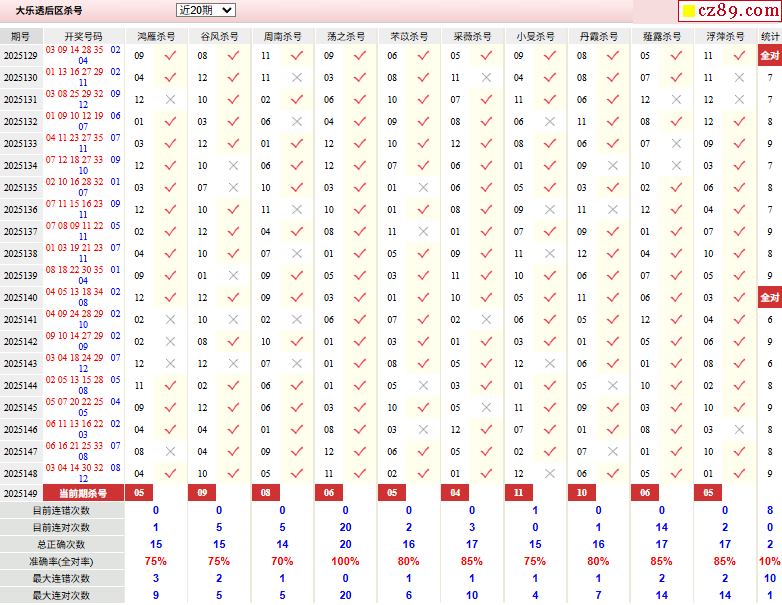Click the 大乐透后区杀号 page title
This screenshot has width=782, height=605.
[x=49, y=10]
